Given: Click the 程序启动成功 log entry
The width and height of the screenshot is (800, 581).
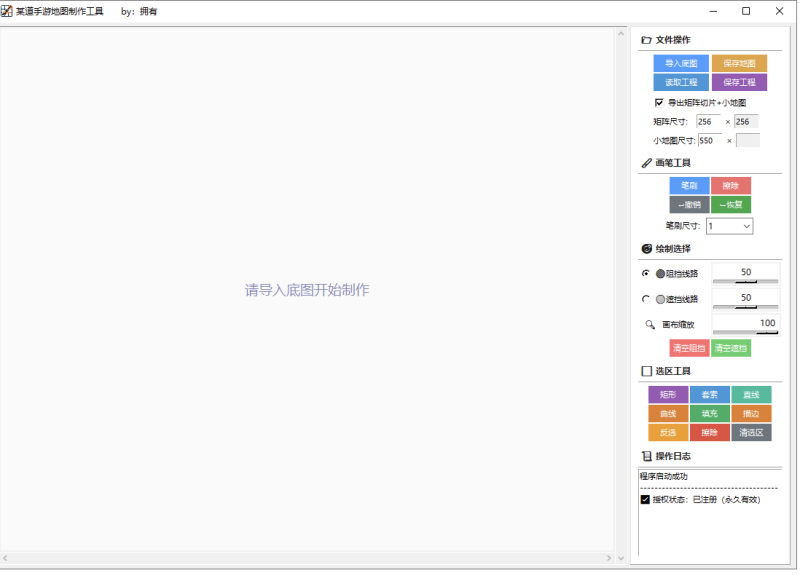Looking at the screenshot, I should pos(664,476).
